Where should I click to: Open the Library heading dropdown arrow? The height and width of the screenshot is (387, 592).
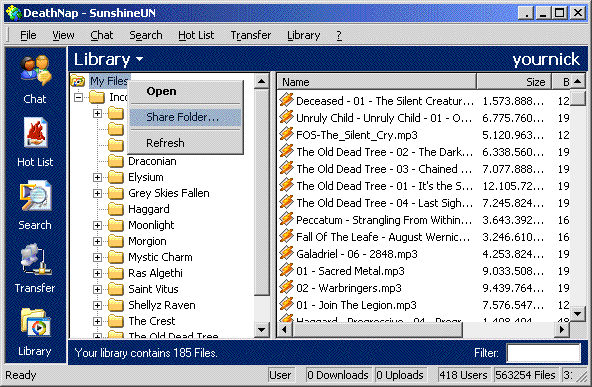click(x=139, y=59)
